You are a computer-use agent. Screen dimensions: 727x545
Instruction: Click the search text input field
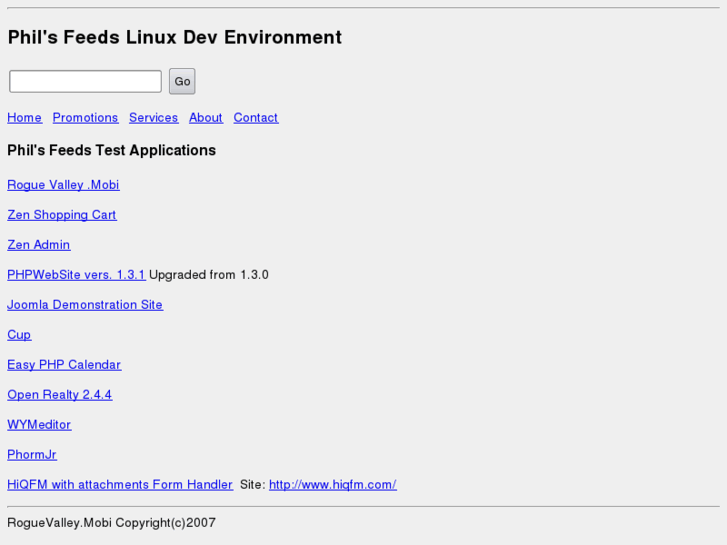tap(85, 81)
